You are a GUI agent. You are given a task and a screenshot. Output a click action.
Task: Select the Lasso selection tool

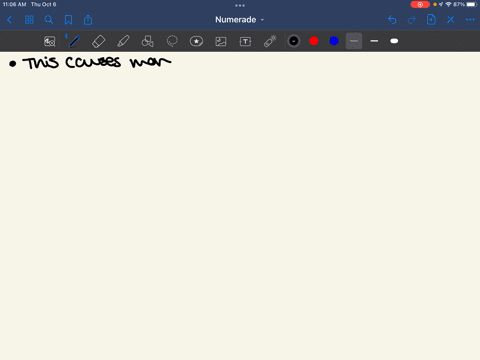click(172, 41)
